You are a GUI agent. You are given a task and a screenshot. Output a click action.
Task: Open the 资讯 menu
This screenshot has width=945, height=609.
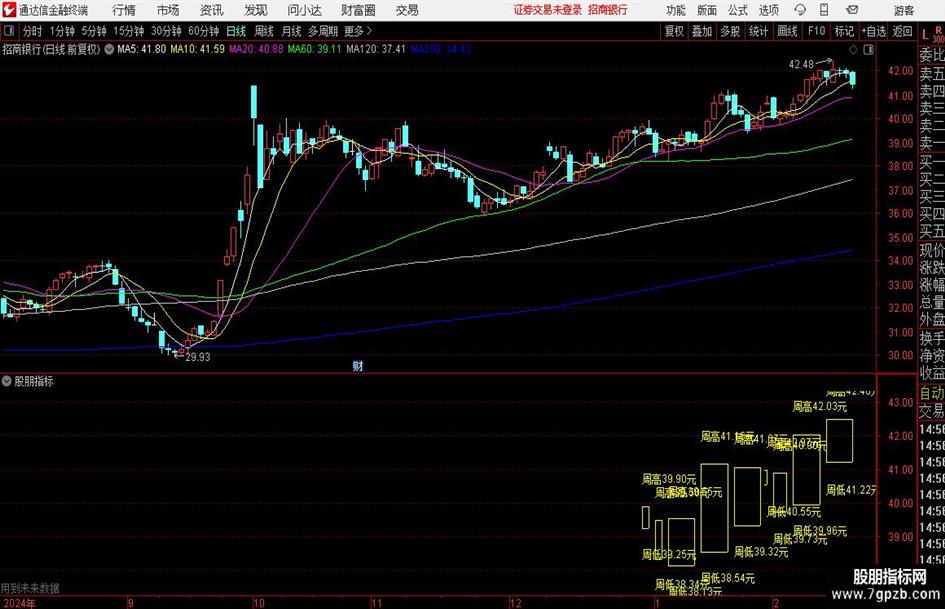click(x=211, y=10)
